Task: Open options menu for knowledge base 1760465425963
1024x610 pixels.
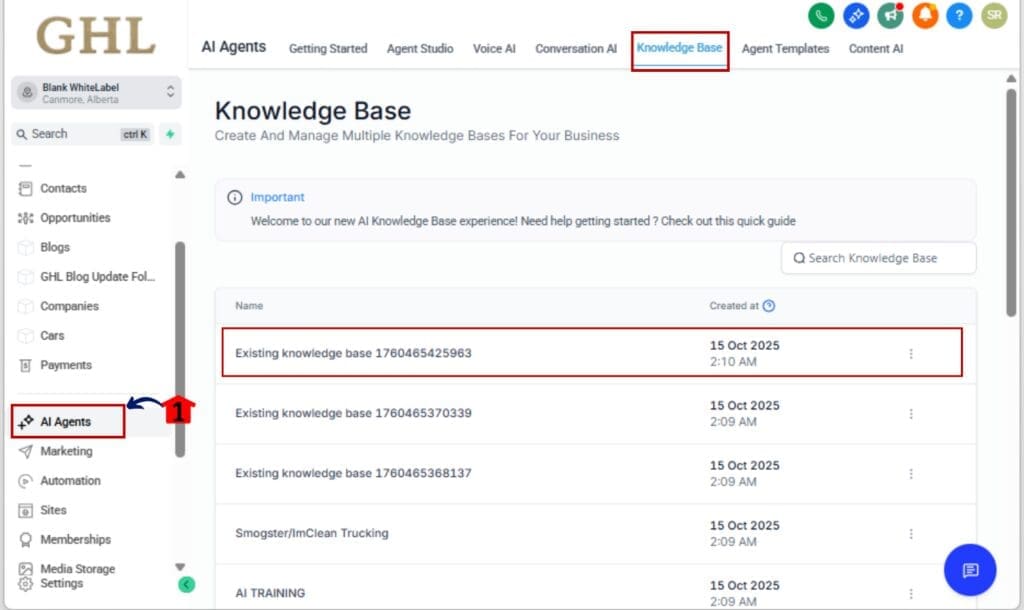Action: pyautogui.click(x=911, y=353)
